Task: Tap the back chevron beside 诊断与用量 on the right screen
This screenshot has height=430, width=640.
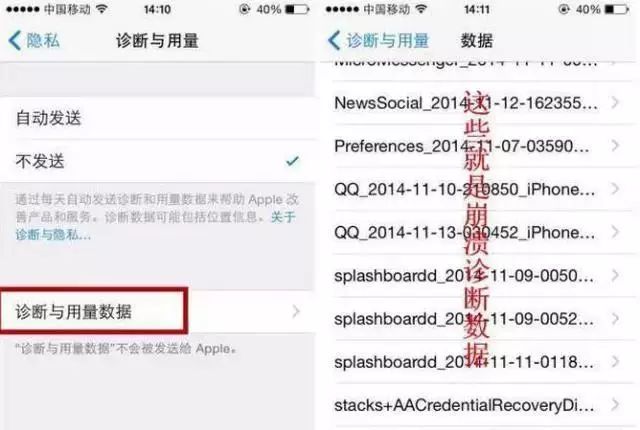Action: [x=334, y=40]
